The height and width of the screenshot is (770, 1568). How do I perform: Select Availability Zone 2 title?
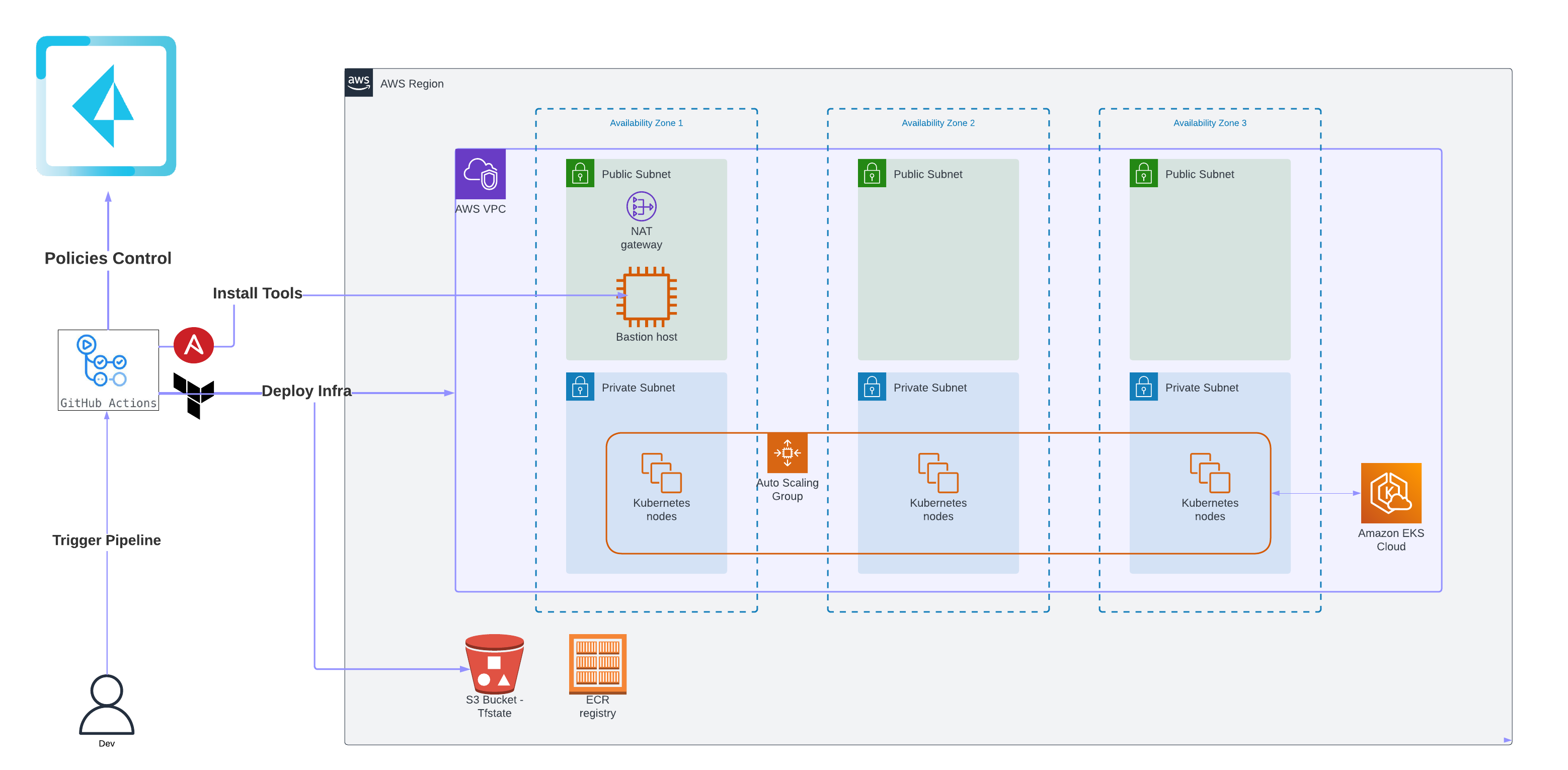coord(937,123)
